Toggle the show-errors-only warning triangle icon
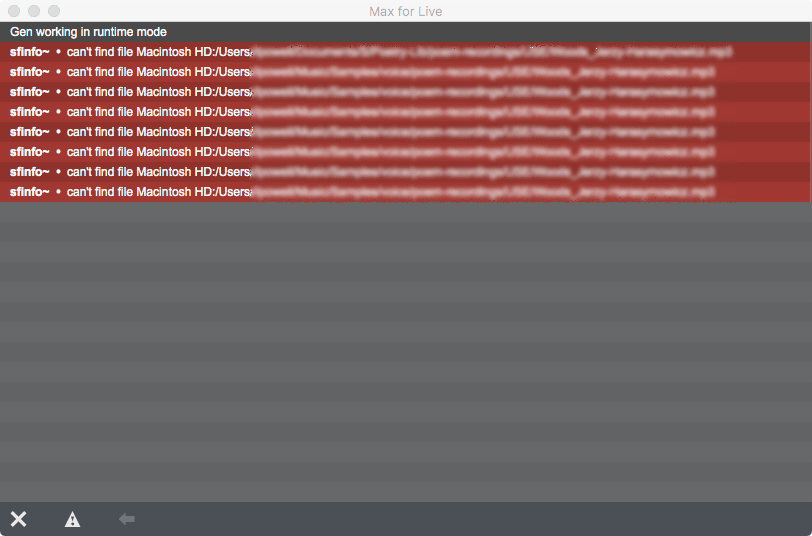812x536 pixels. click(72, 519)
